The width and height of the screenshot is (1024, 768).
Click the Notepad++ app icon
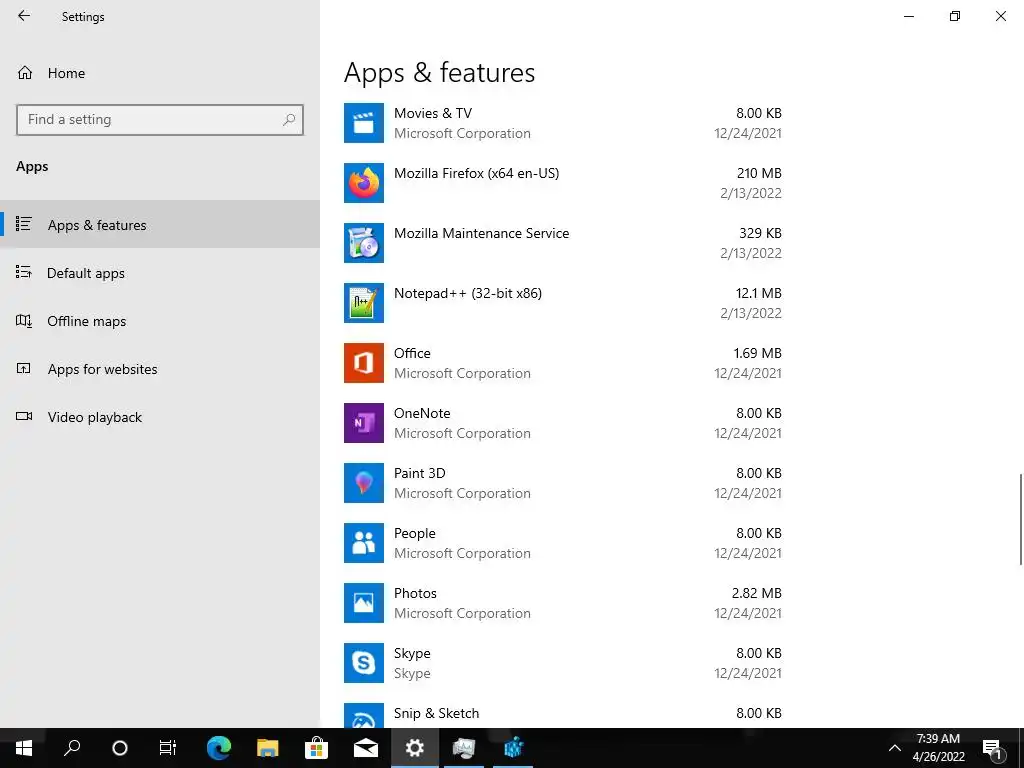coord(364,303)
